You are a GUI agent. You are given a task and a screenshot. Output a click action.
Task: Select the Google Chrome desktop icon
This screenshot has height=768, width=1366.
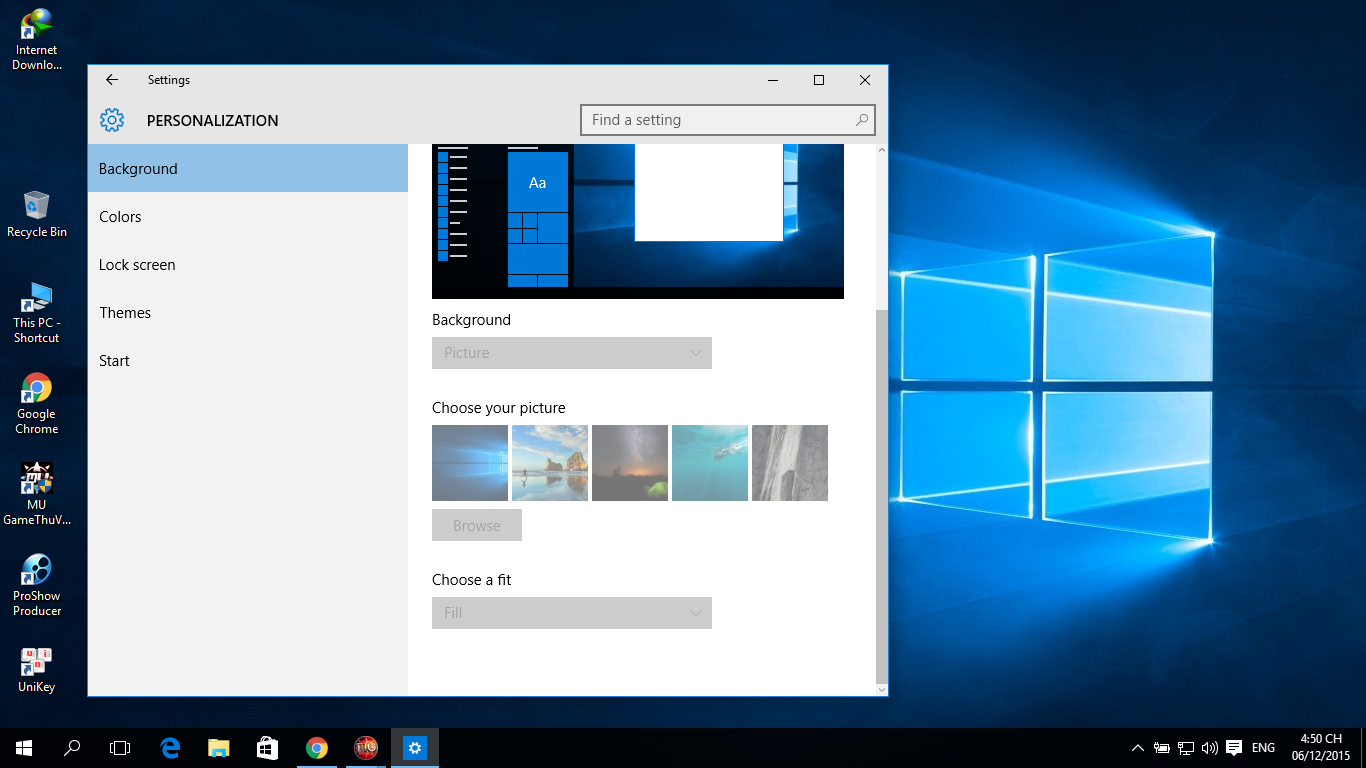click(x=37, y=404)
